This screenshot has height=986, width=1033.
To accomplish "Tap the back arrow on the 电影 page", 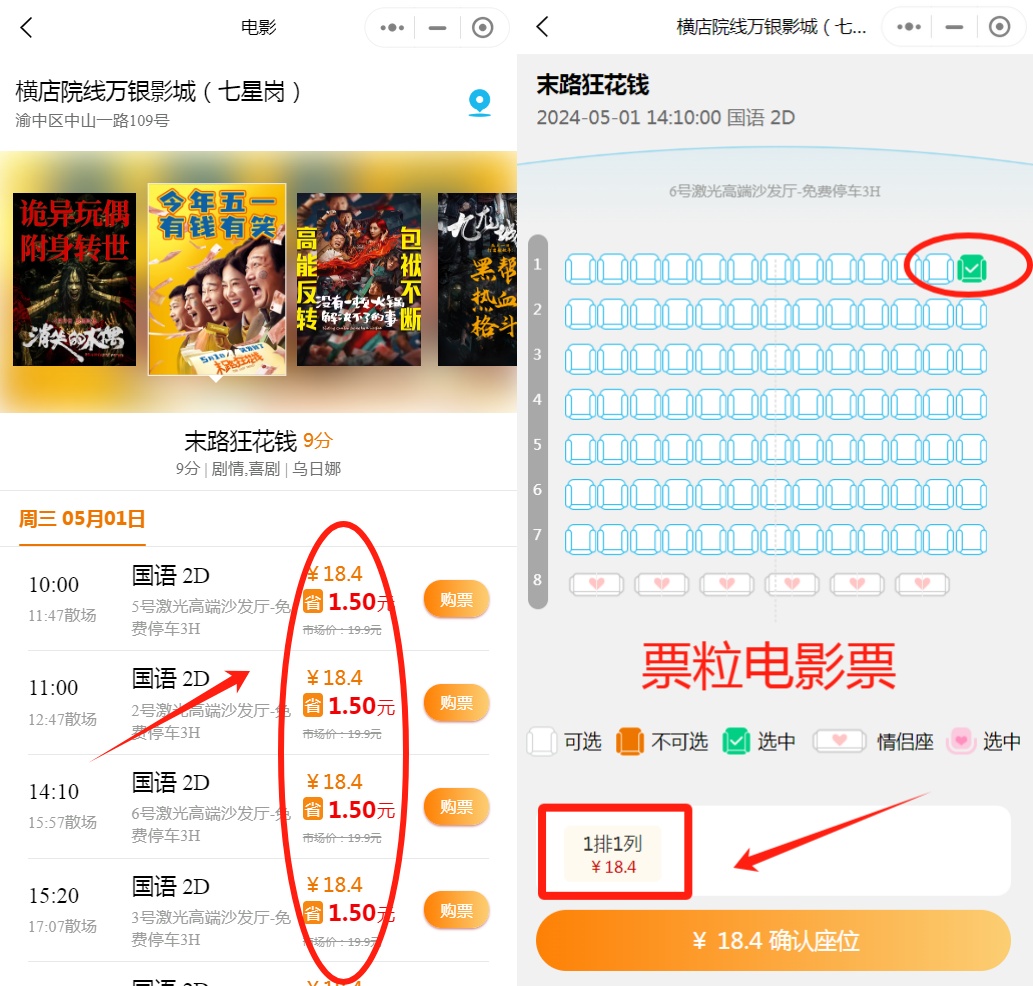I will (26, 28).
